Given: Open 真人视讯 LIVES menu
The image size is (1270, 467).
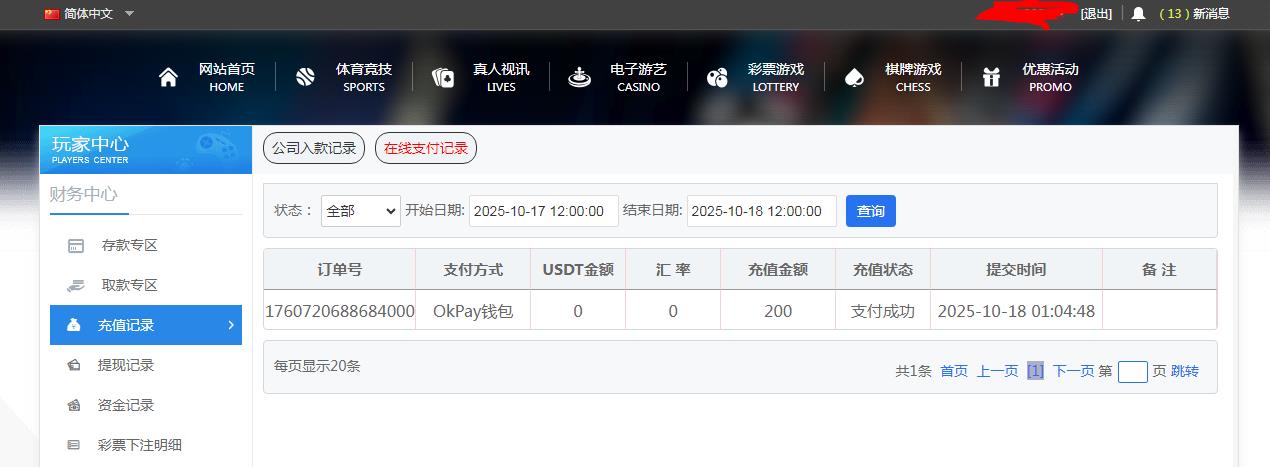Looking at the screenshot, I should pyautogui.click(x=501, y=77).
